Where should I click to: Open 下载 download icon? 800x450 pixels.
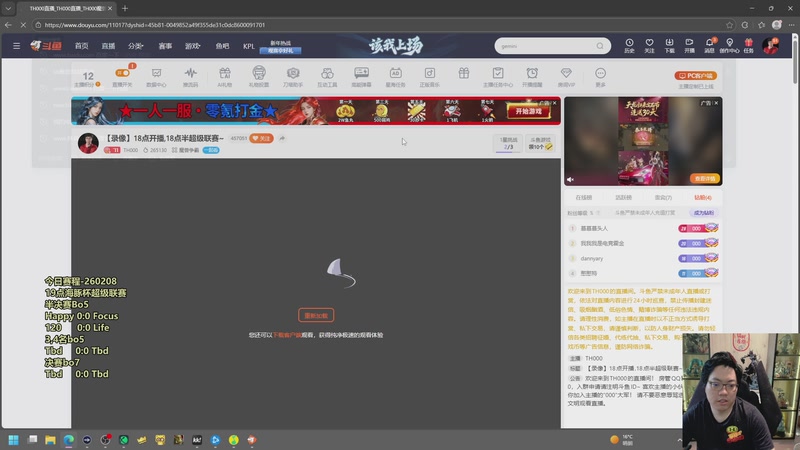[669, 45]
